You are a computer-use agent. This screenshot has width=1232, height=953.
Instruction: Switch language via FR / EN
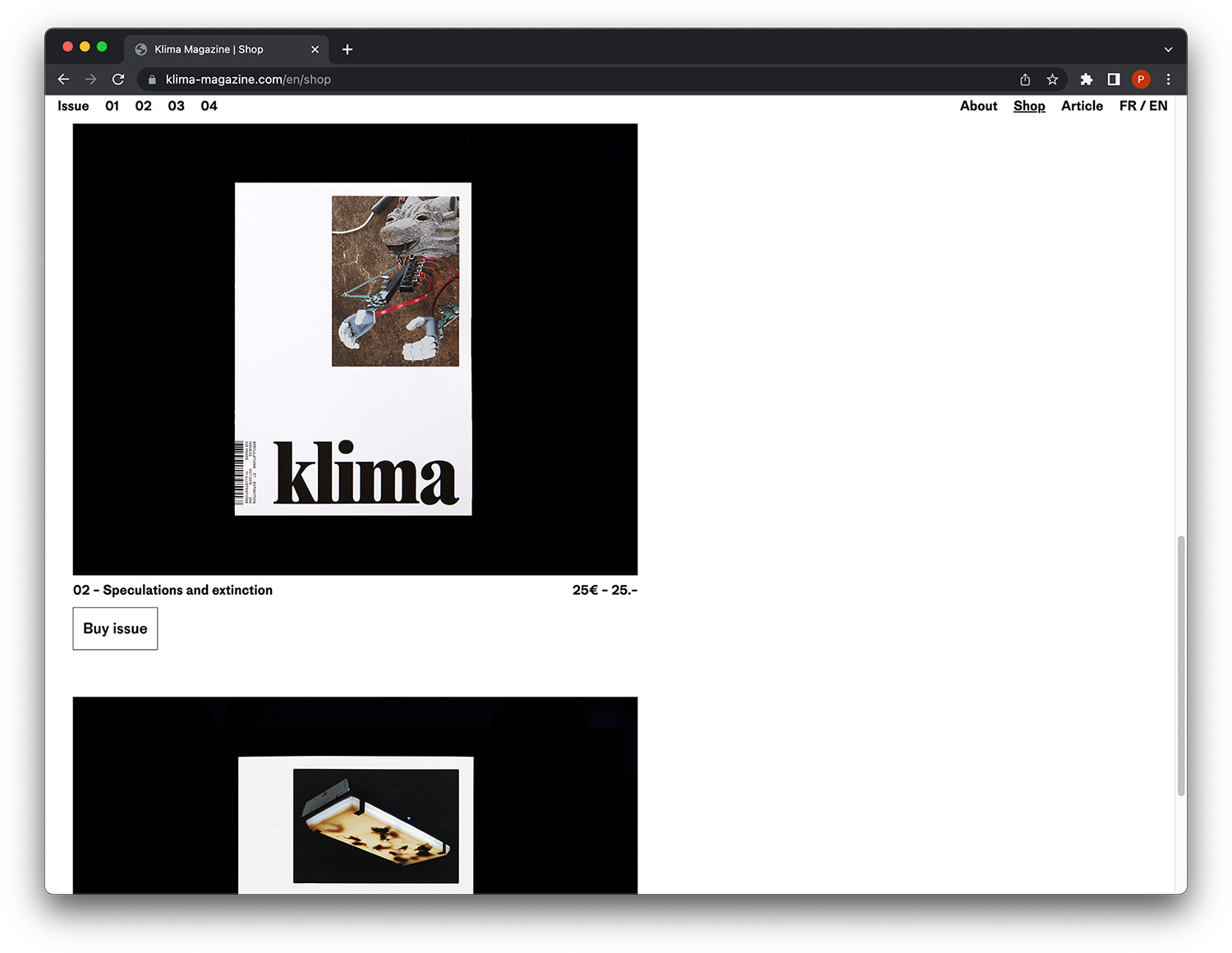[x=1142, y=106]
